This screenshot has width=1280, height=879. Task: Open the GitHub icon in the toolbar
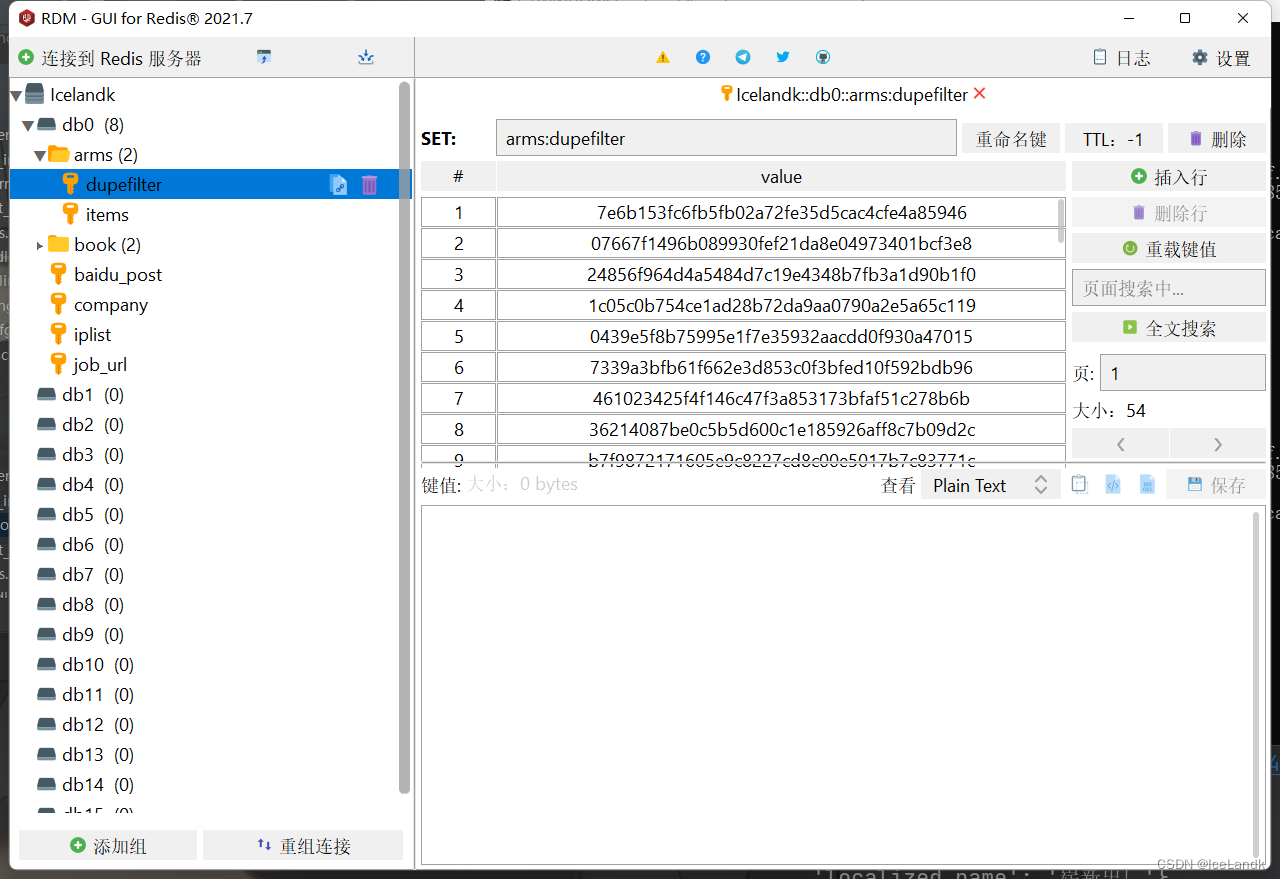click(x=823, y=58)
